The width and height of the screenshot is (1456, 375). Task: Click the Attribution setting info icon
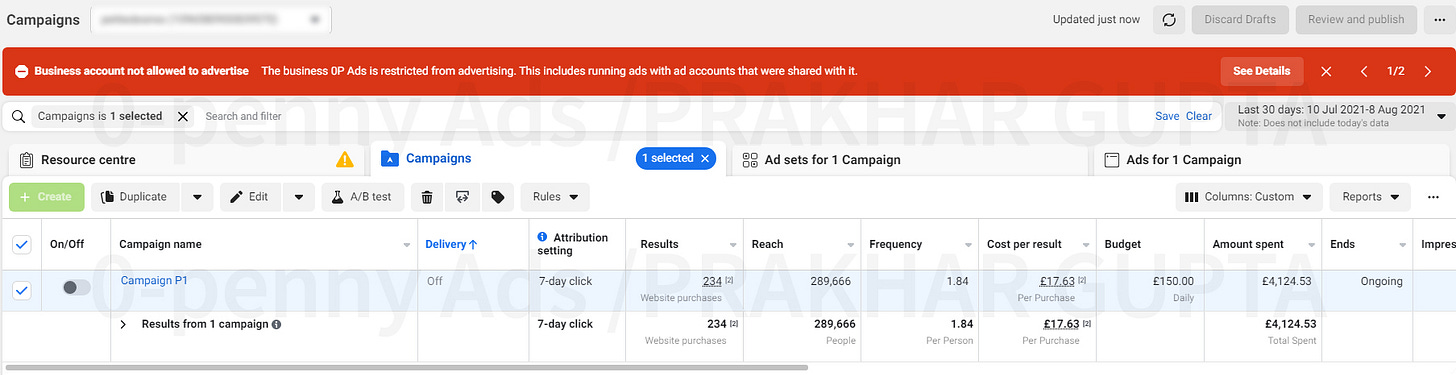coord(543,237)
